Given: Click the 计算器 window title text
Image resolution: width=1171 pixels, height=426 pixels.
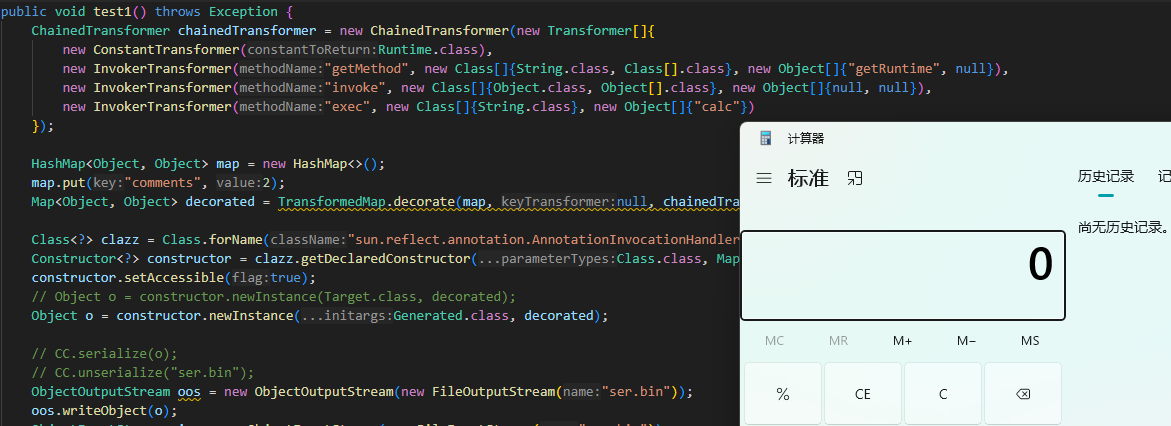Looking at the screenshot, I should [x=806, y=138].
